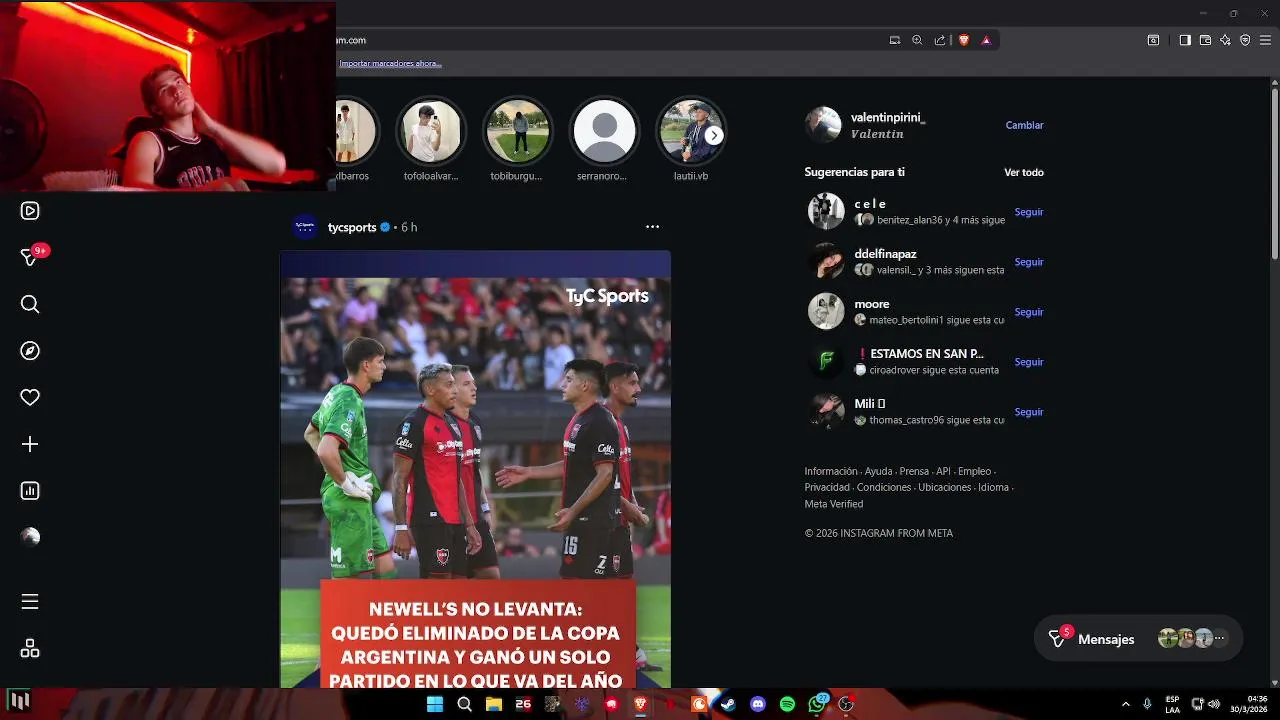View tobiburgu... story

(517, 131)
